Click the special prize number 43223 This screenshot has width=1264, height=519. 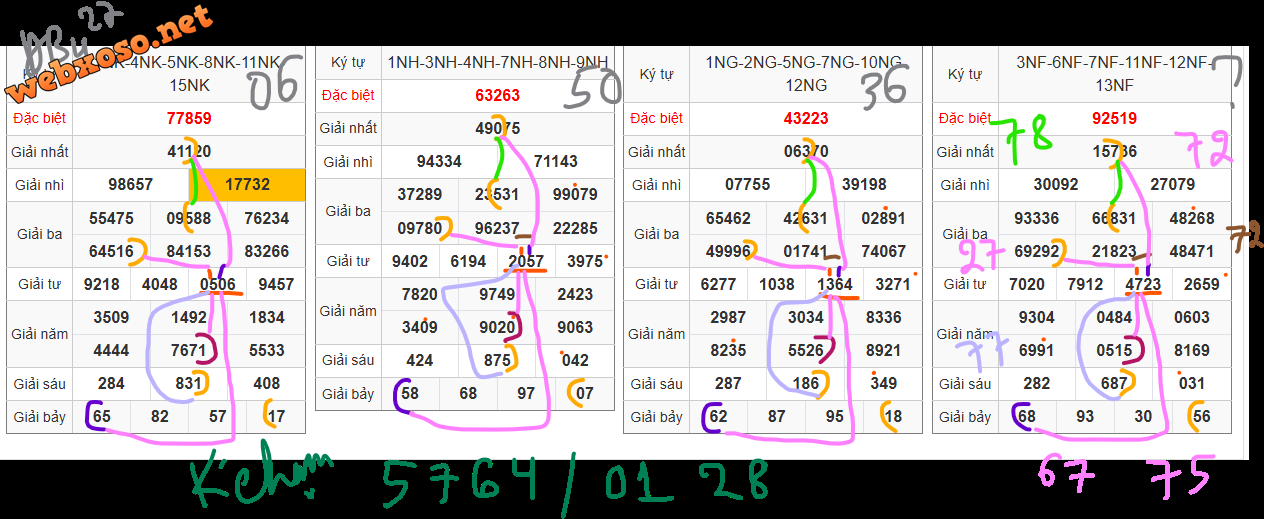[806, 118]
